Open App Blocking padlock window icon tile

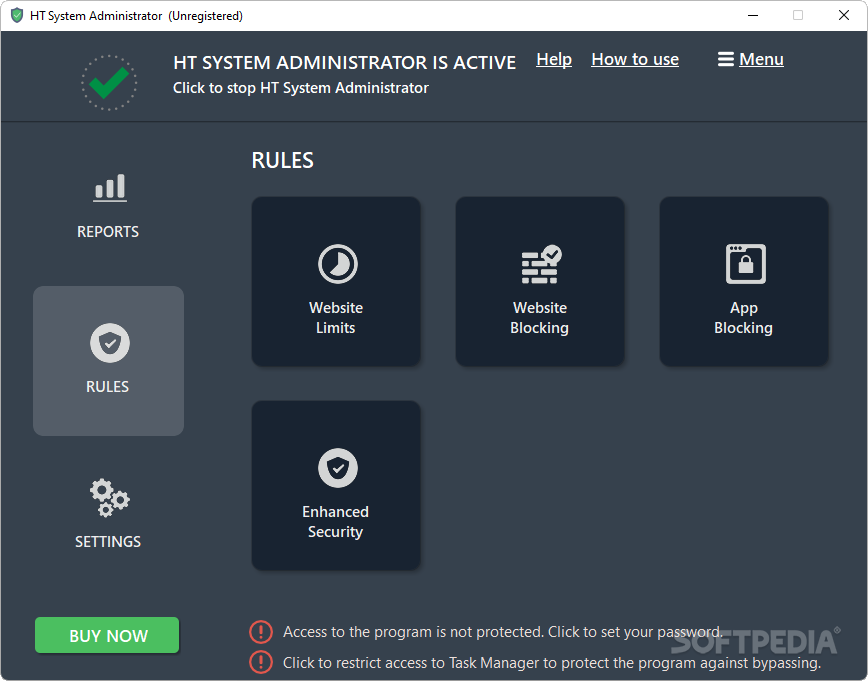pyautogui.click(x=746, y=264)
